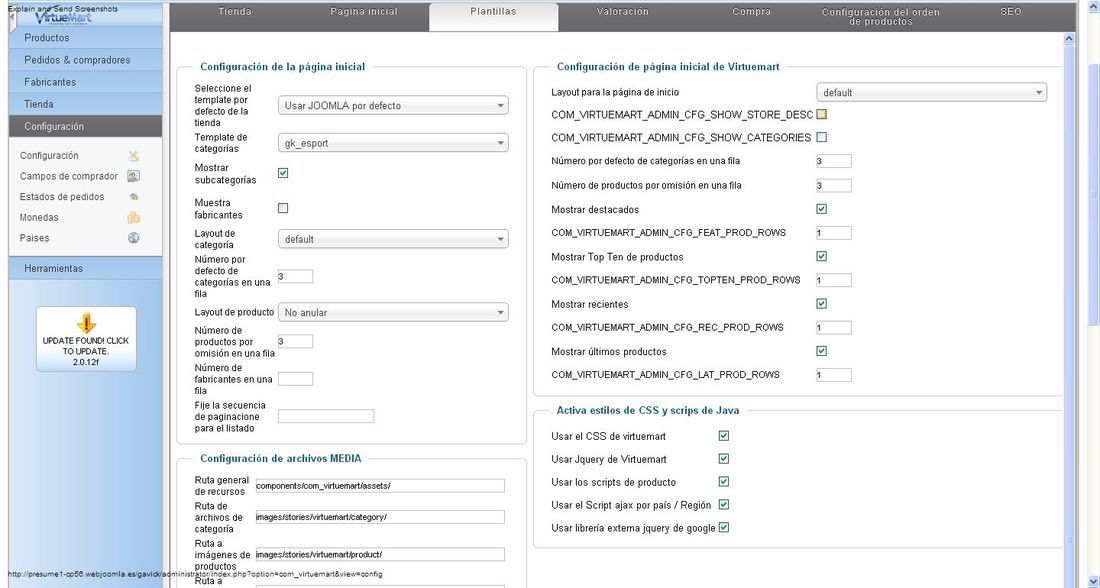Toggle Usar el CSS de virtuemart
Viewport: 1100px width, 588px height.
click(724, 435)
